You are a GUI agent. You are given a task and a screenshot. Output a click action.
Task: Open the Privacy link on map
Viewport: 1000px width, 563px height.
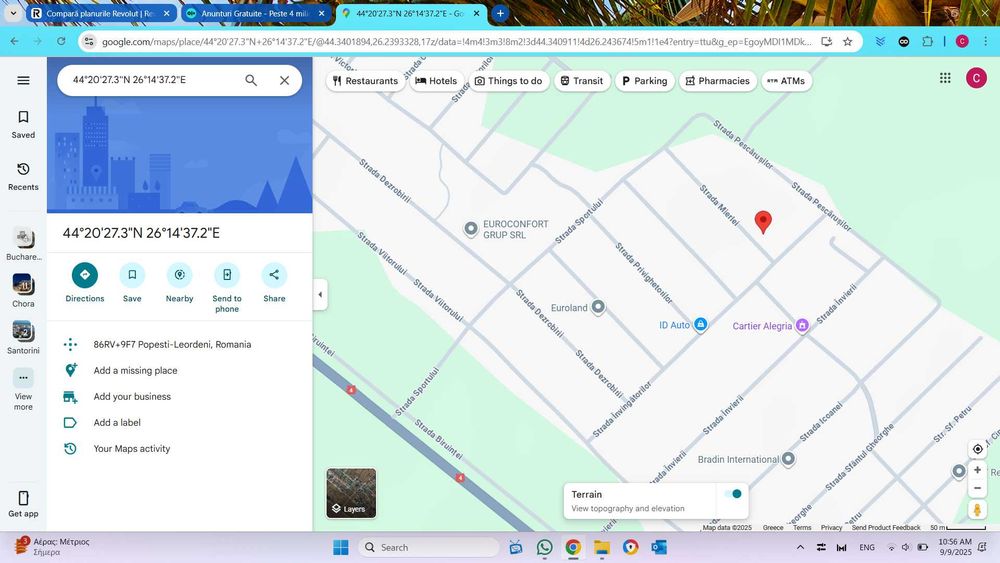coord(831,527)
